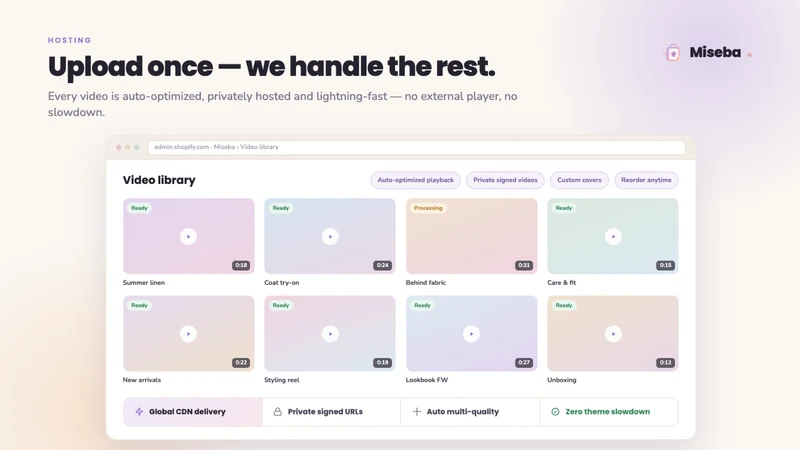Click the 0:15 duration label

pos(665,265)
